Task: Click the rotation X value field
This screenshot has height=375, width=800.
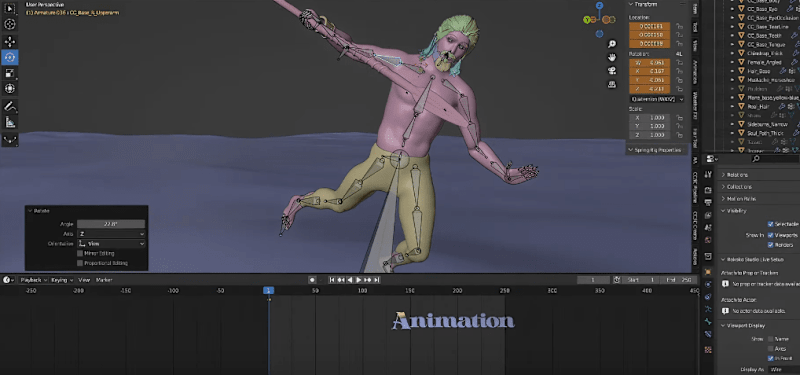Action: pos(650,71)
